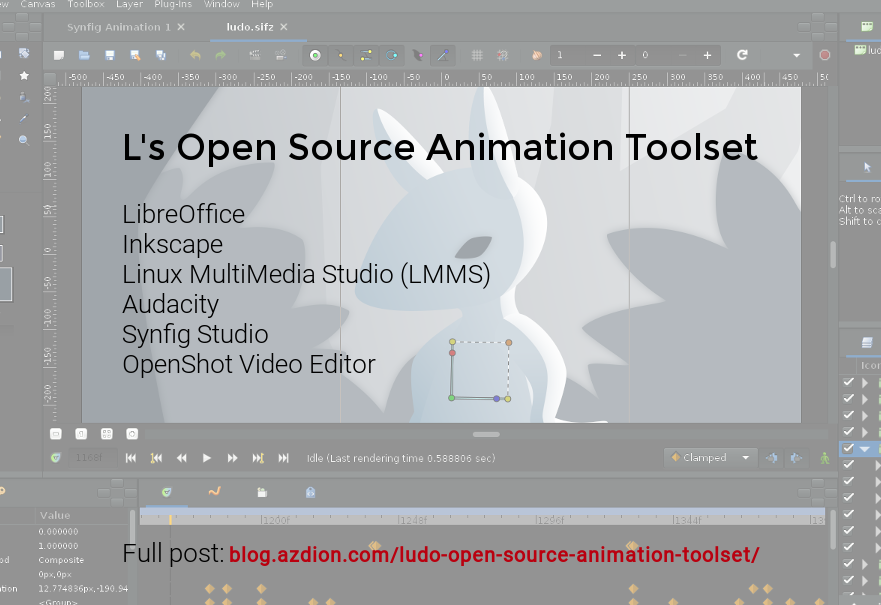This screenshot has width=881, height=605.
Task: Click the Composite blend method value
Action: 61,560
